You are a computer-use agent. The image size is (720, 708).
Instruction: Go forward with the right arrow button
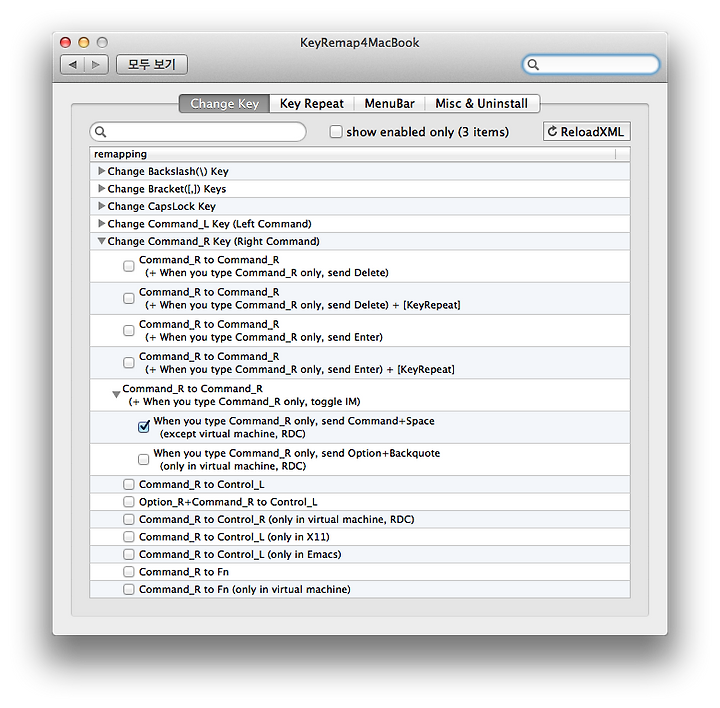(x=96, y=65)
